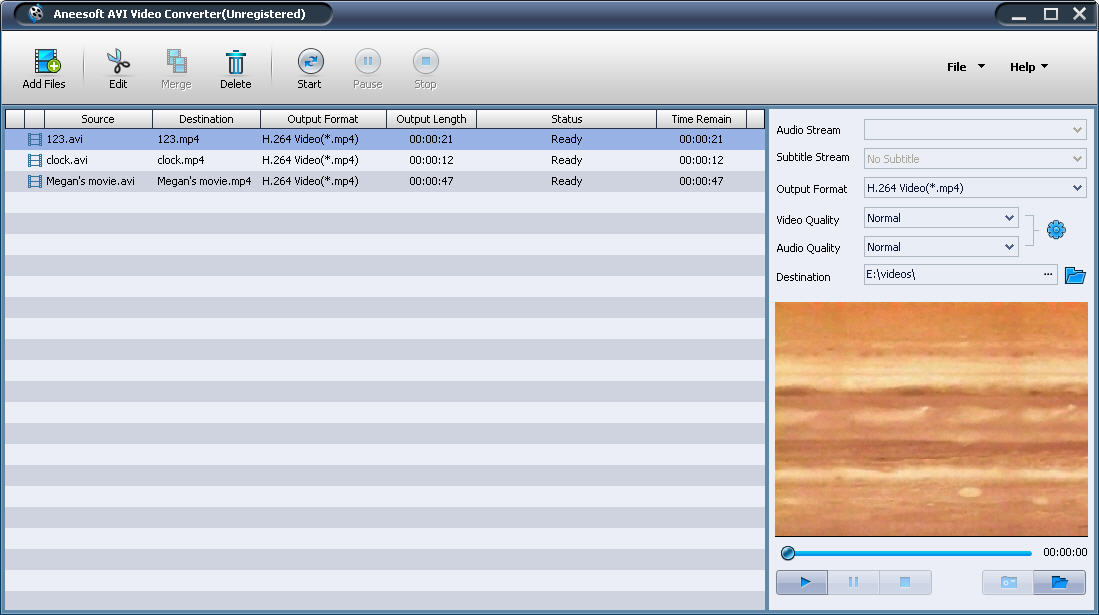The image size is (1099, 615).
Task: Click film icon of clock.avi row
Action: (34, 161)
